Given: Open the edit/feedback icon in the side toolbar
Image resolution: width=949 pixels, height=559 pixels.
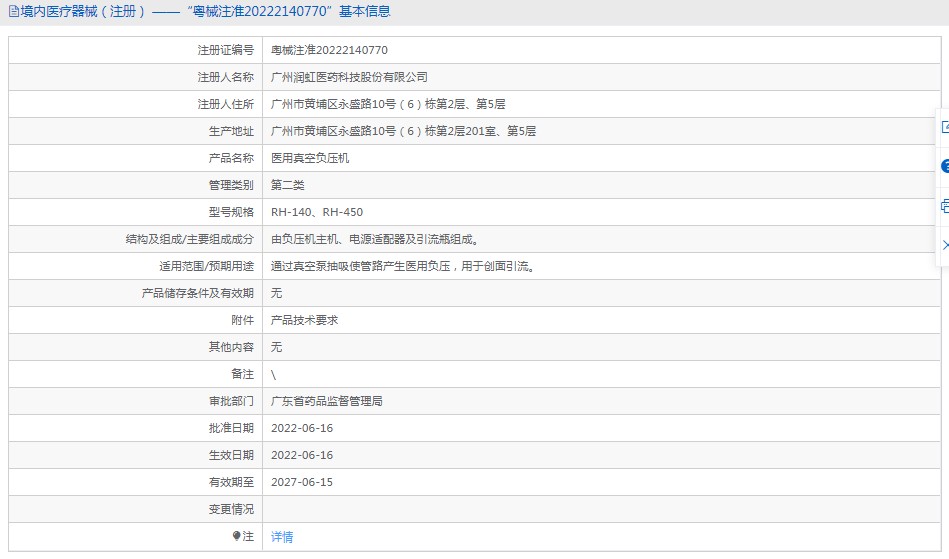Looking at the screenshot, I should 945,127.
